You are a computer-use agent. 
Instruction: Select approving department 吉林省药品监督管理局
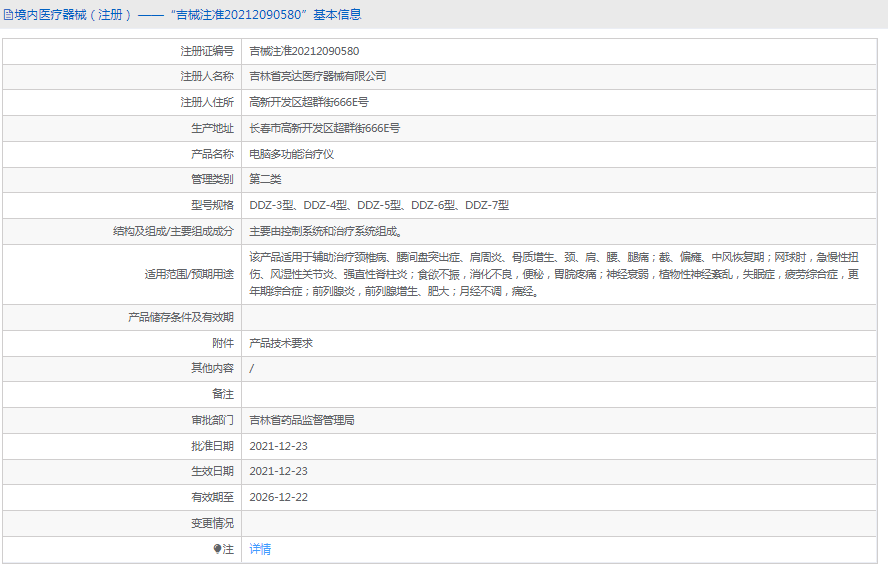302,420
